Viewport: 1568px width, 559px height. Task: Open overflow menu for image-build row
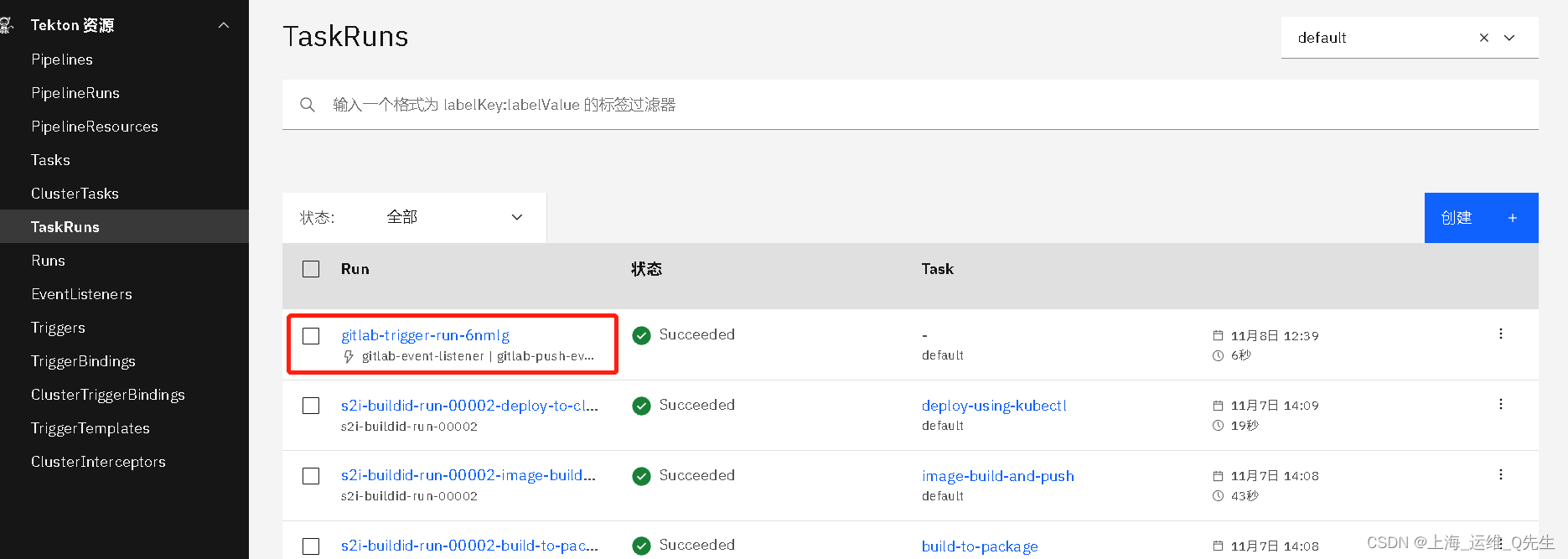(x=1500, y=474)
